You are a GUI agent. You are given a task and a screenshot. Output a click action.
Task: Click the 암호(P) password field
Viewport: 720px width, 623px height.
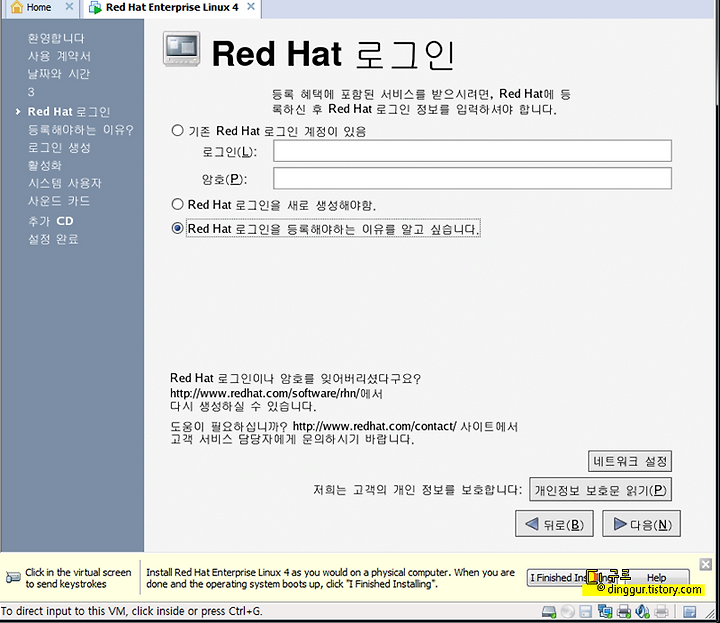[x=472, y=178]
